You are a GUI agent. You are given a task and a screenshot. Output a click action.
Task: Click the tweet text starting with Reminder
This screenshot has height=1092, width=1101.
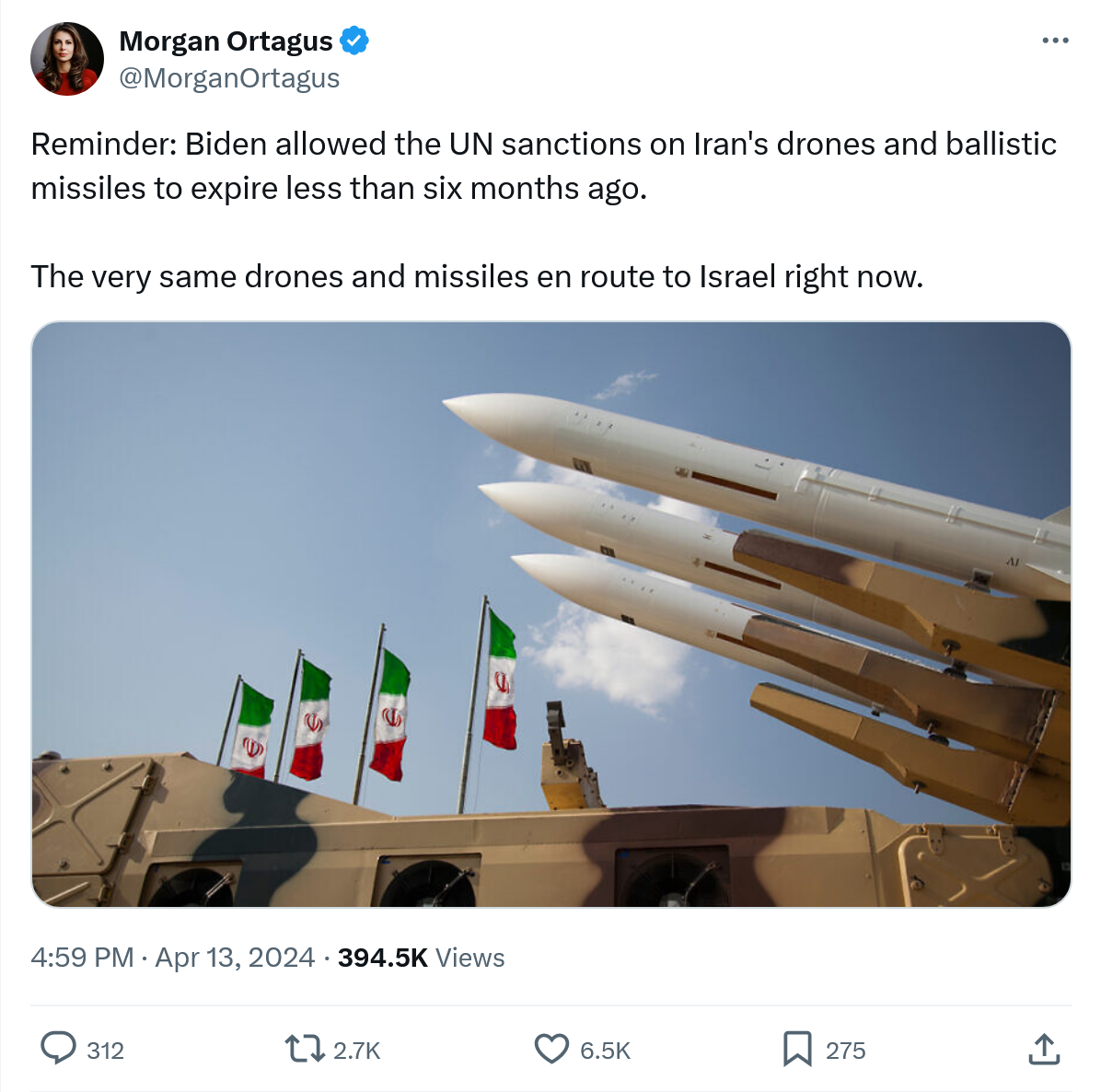tap(544, 166)
